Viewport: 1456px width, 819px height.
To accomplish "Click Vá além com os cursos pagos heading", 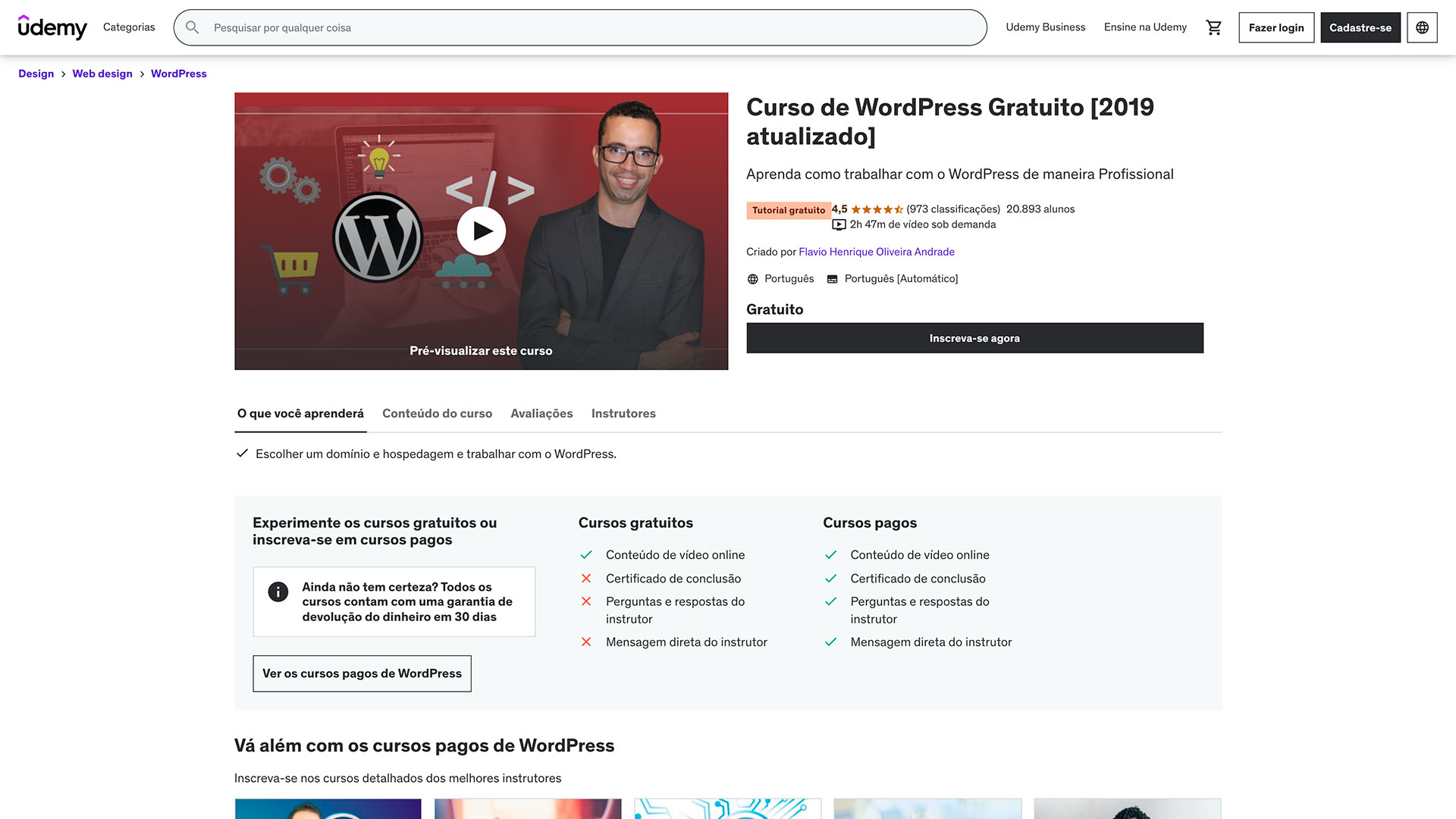I will [424, 746].
